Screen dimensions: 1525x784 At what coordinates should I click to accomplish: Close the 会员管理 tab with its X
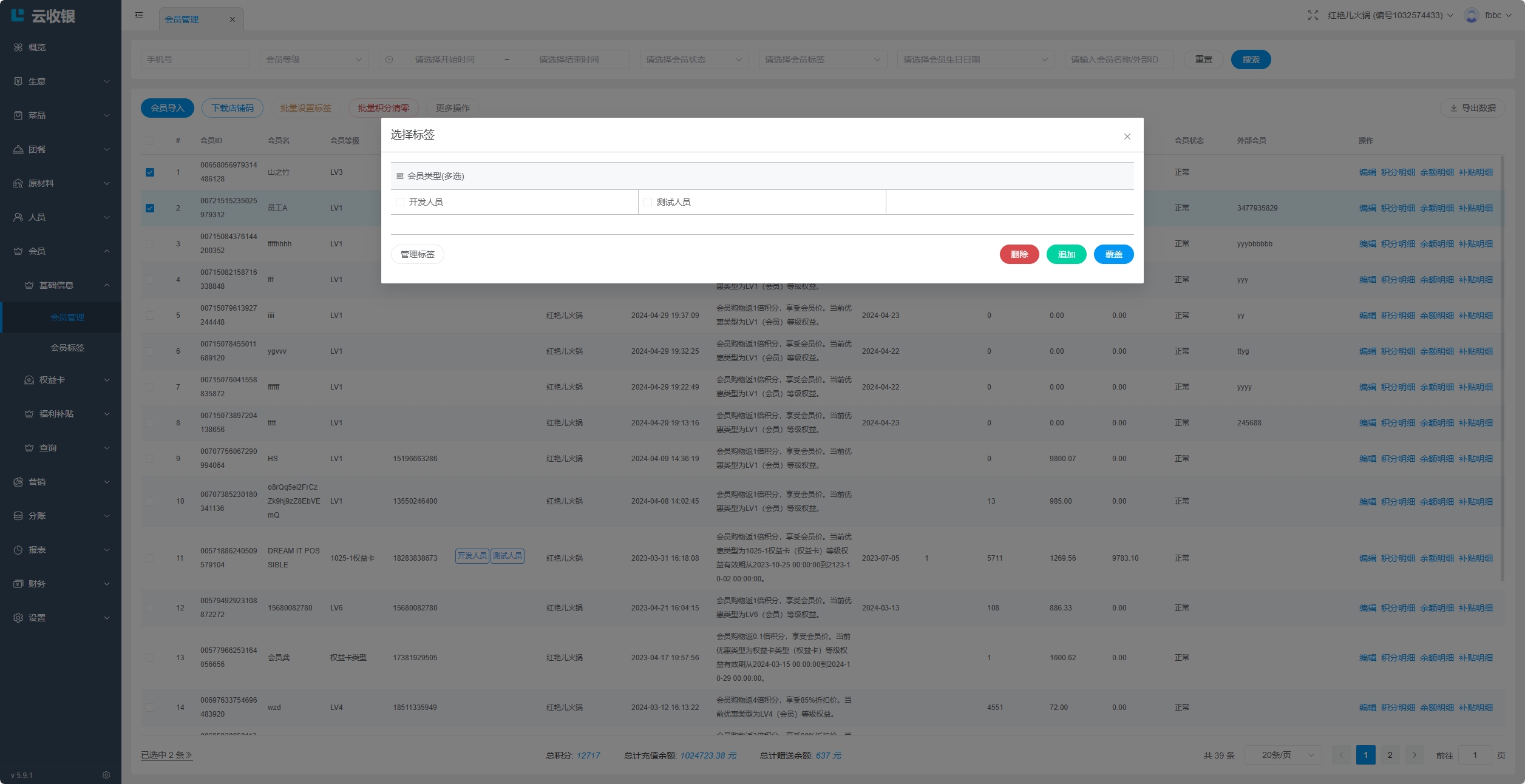(x=232, y=19)
